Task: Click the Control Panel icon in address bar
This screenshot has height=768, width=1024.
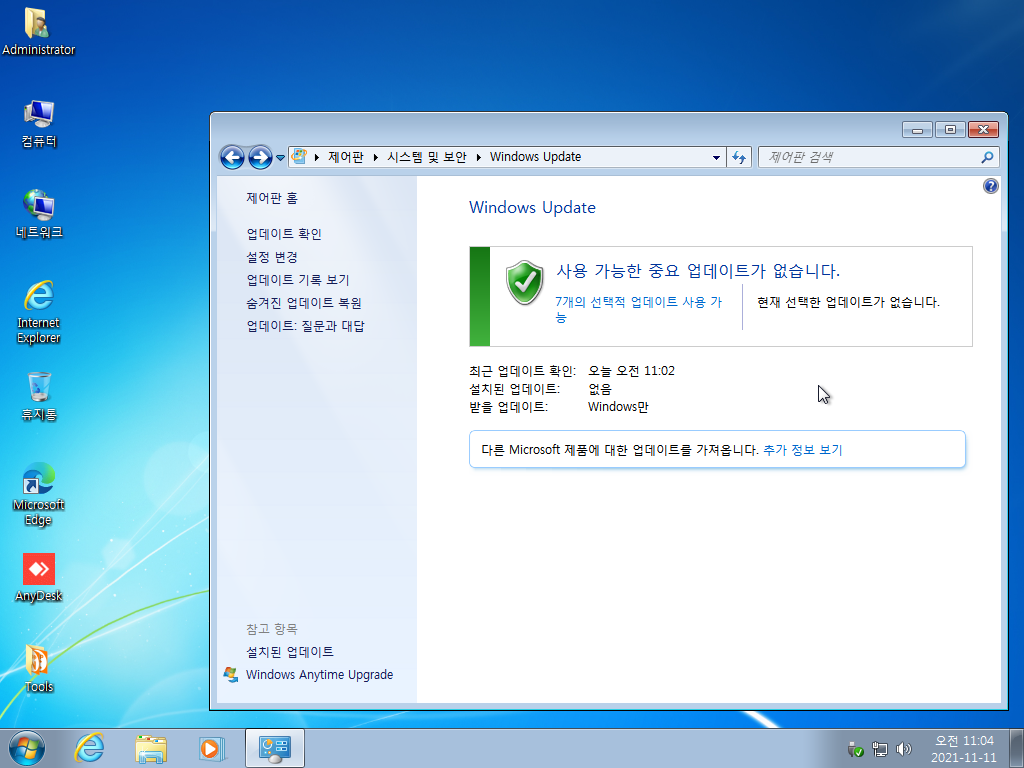Action: pos(299,157)
